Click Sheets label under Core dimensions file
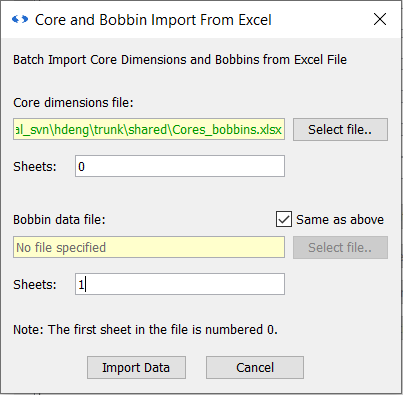Image resolution: width=403 pixels, height=395 pixels. click(x=35, y=166)
